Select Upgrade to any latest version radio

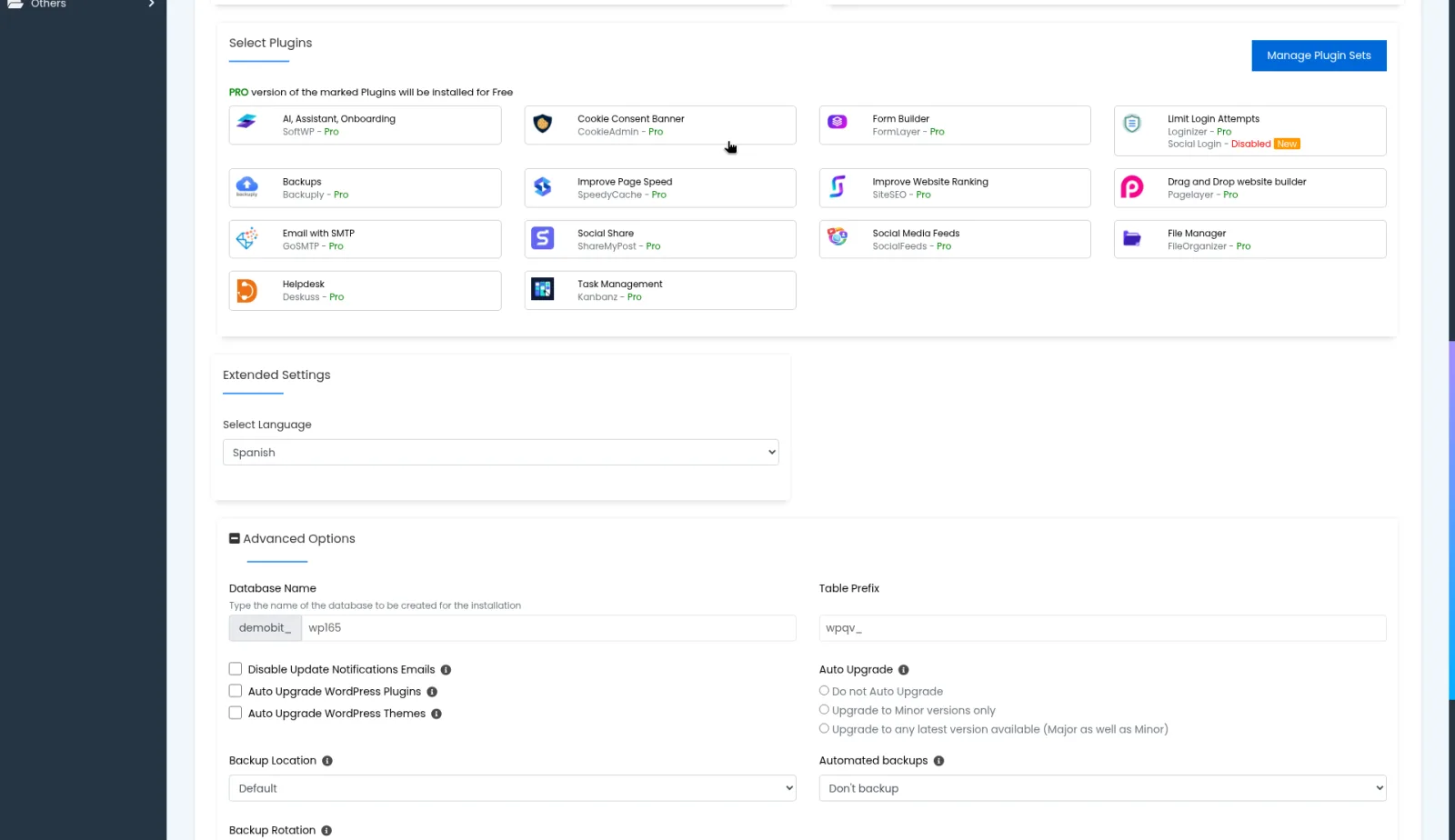click(x=824, y=729)
